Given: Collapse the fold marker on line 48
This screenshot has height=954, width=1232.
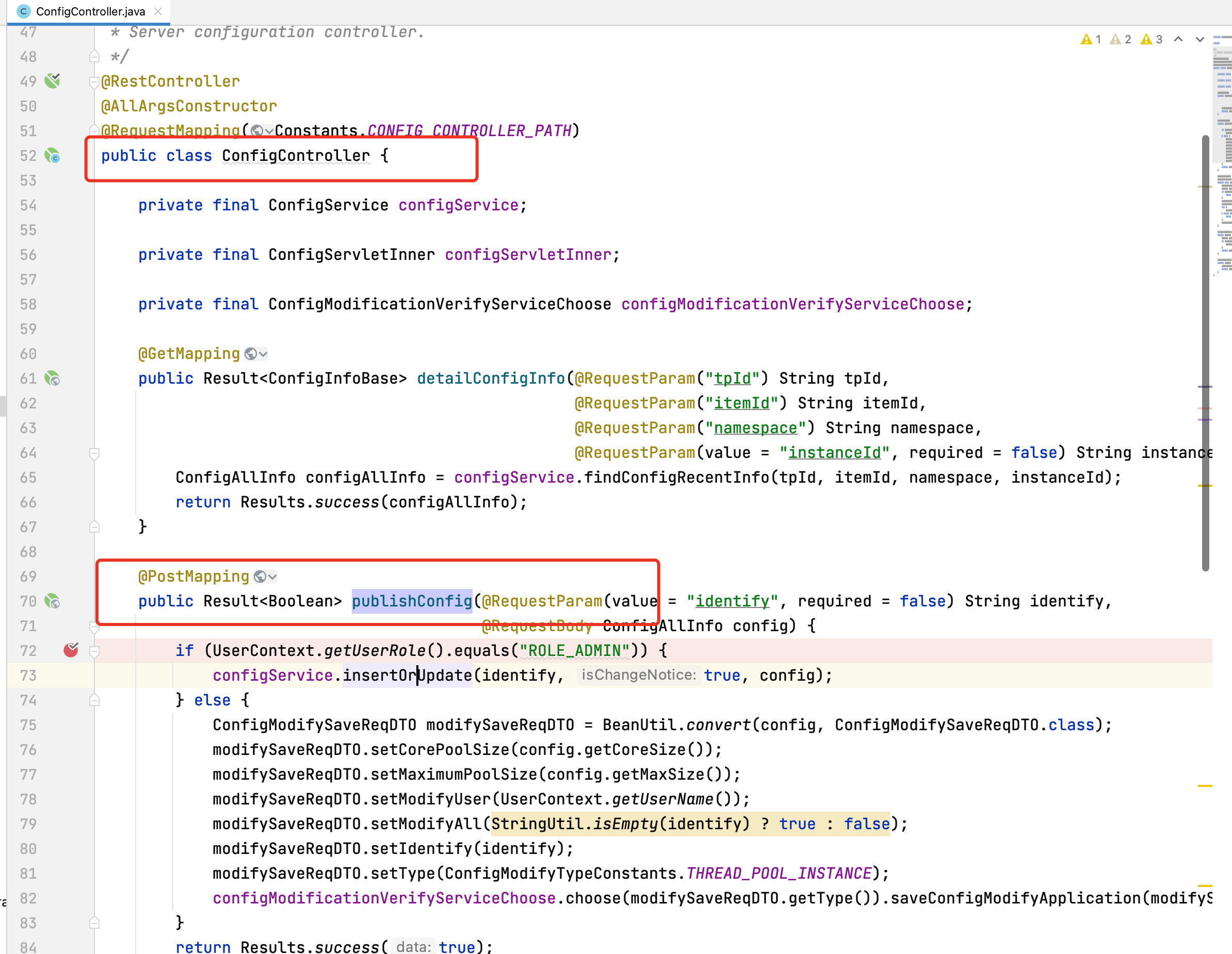Looking at the screenshot, I should 94,57.
